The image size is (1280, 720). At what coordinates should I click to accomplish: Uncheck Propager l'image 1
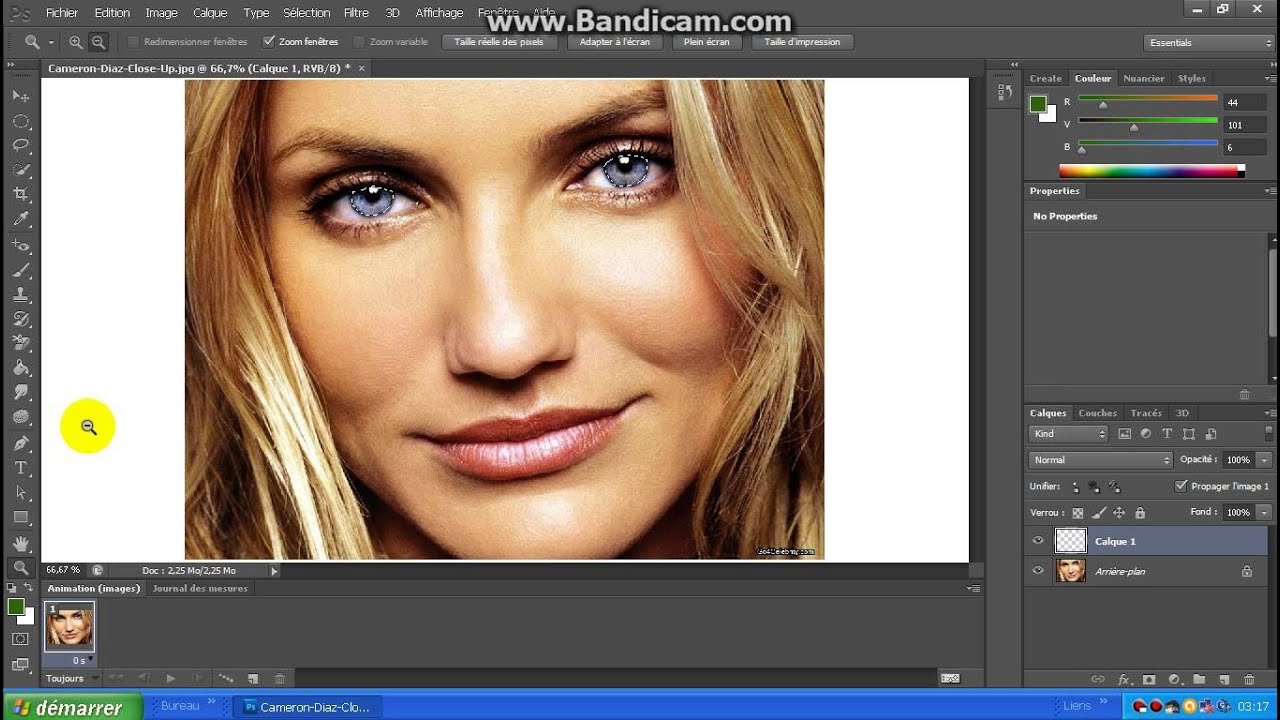pos(1181,486)
